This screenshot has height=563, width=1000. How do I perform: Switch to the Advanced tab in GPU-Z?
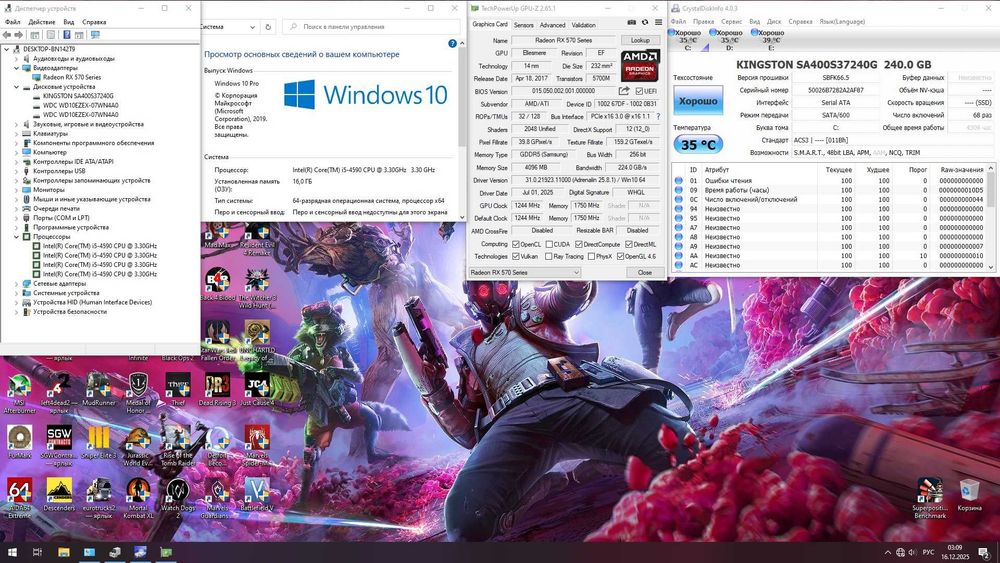click(552, 25)
